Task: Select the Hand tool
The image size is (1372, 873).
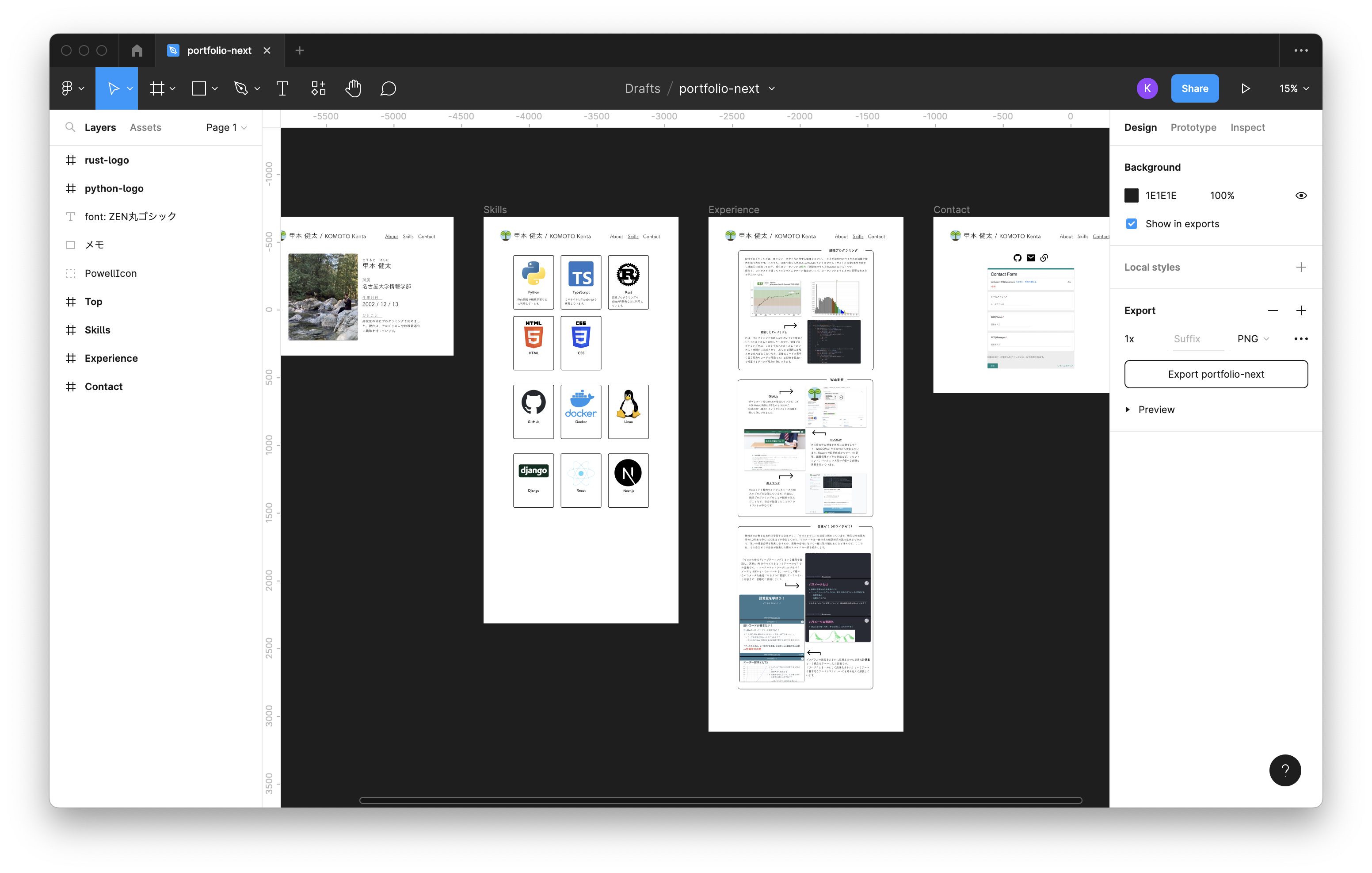Action: pos(353,88)
